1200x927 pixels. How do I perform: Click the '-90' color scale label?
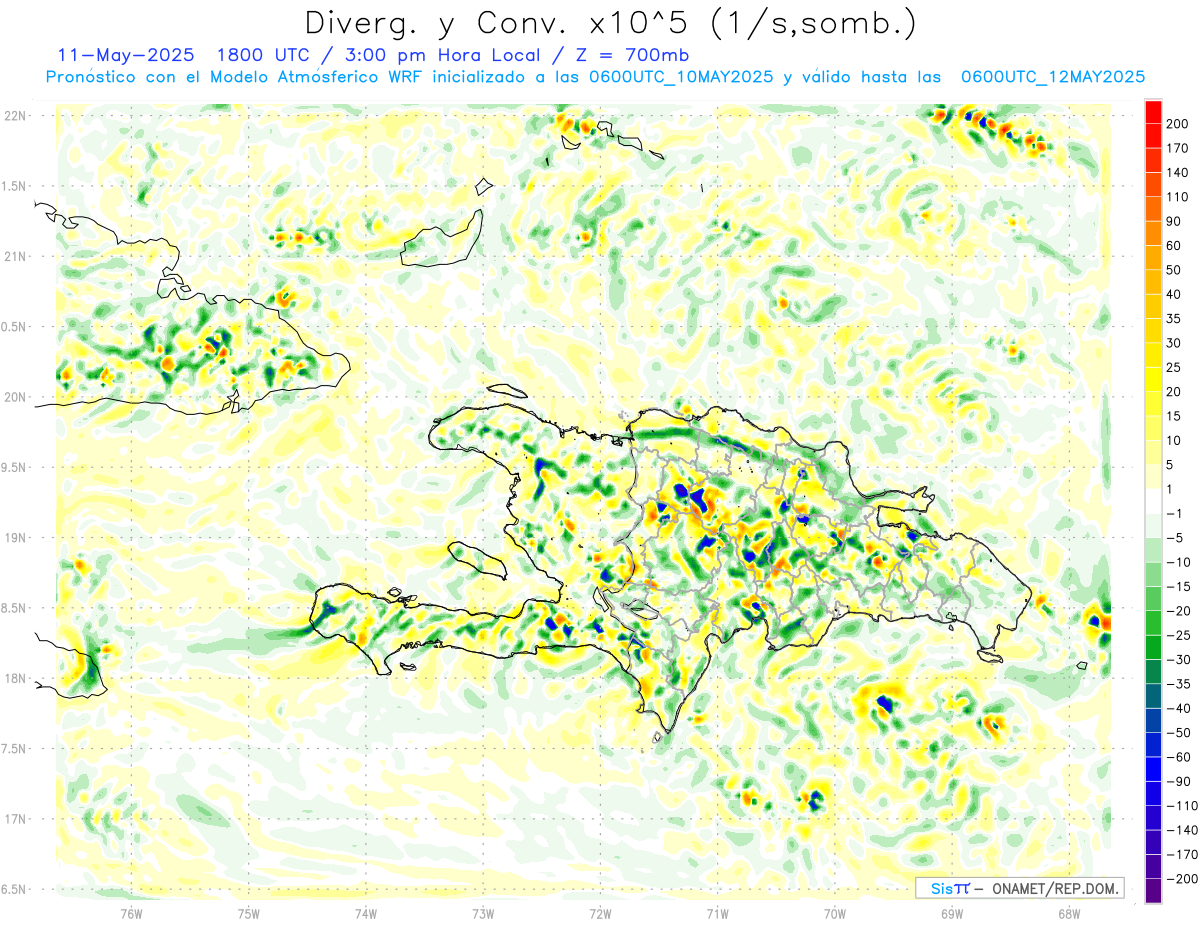(x=1177, y=782)
